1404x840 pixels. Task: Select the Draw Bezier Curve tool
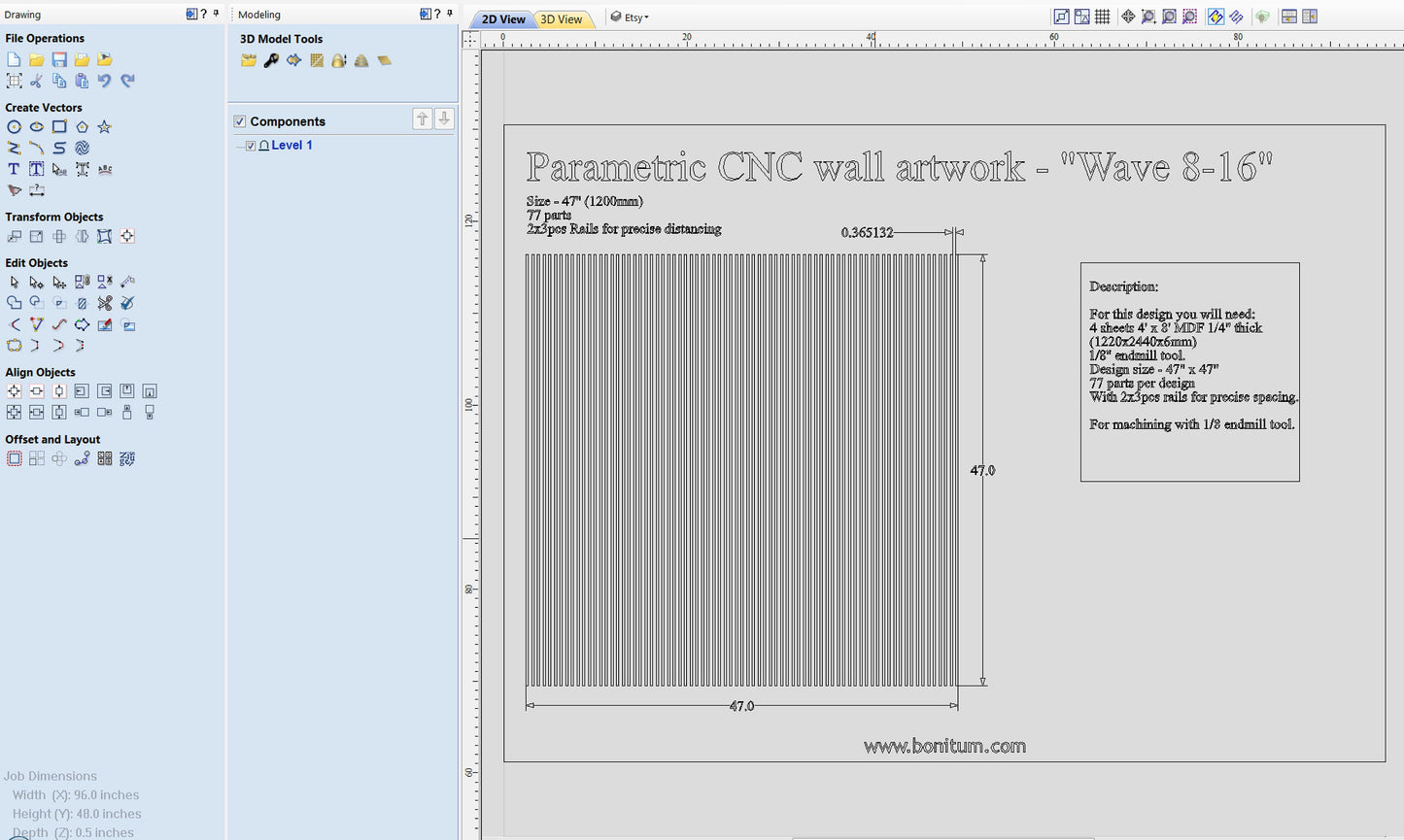pos(36,148)
